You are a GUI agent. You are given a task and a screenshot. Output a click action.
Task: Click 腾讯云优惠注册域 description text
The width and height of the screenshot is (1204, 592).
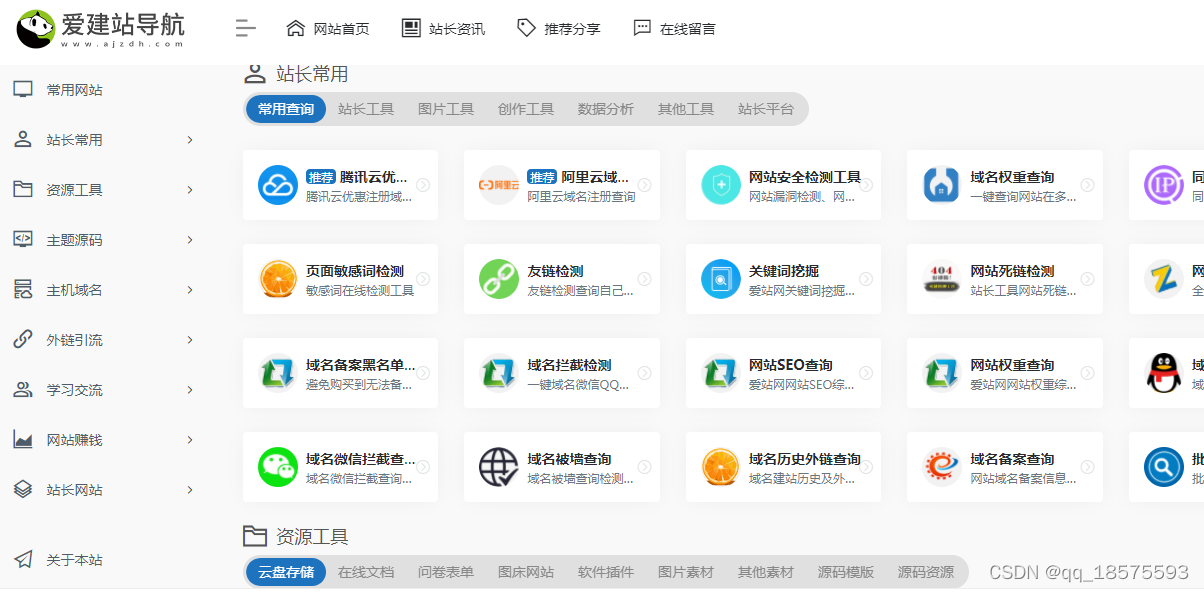(x=359, y=197)
